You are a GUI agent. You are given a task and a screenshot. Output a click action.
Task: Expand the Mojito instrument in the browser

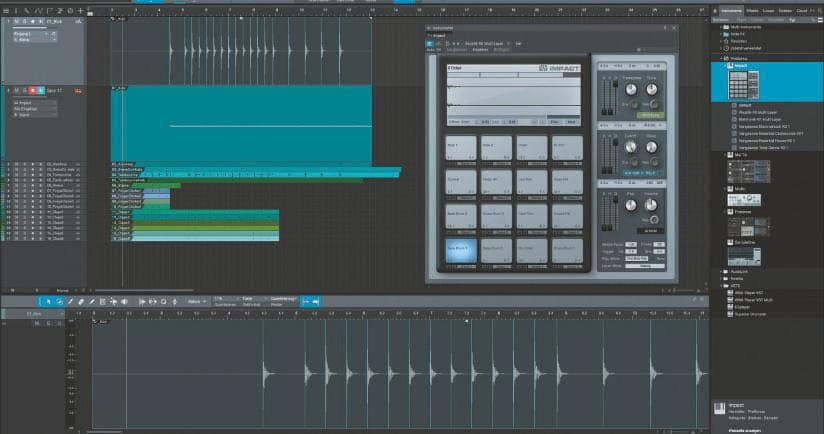726,189
